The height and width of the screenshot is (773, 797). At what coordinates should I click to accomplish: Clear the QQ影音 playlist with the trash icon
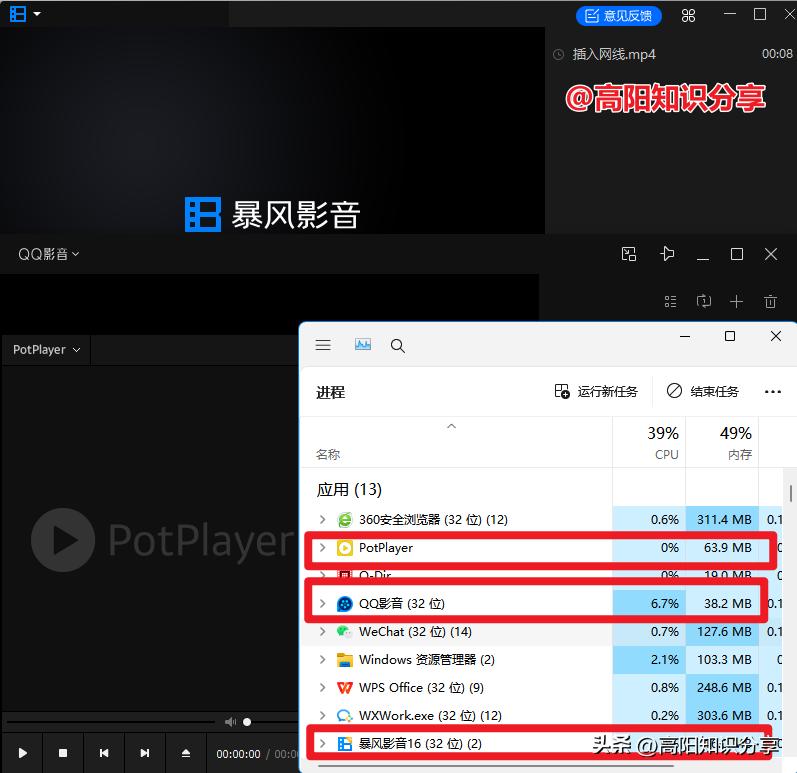pos(770,301)
